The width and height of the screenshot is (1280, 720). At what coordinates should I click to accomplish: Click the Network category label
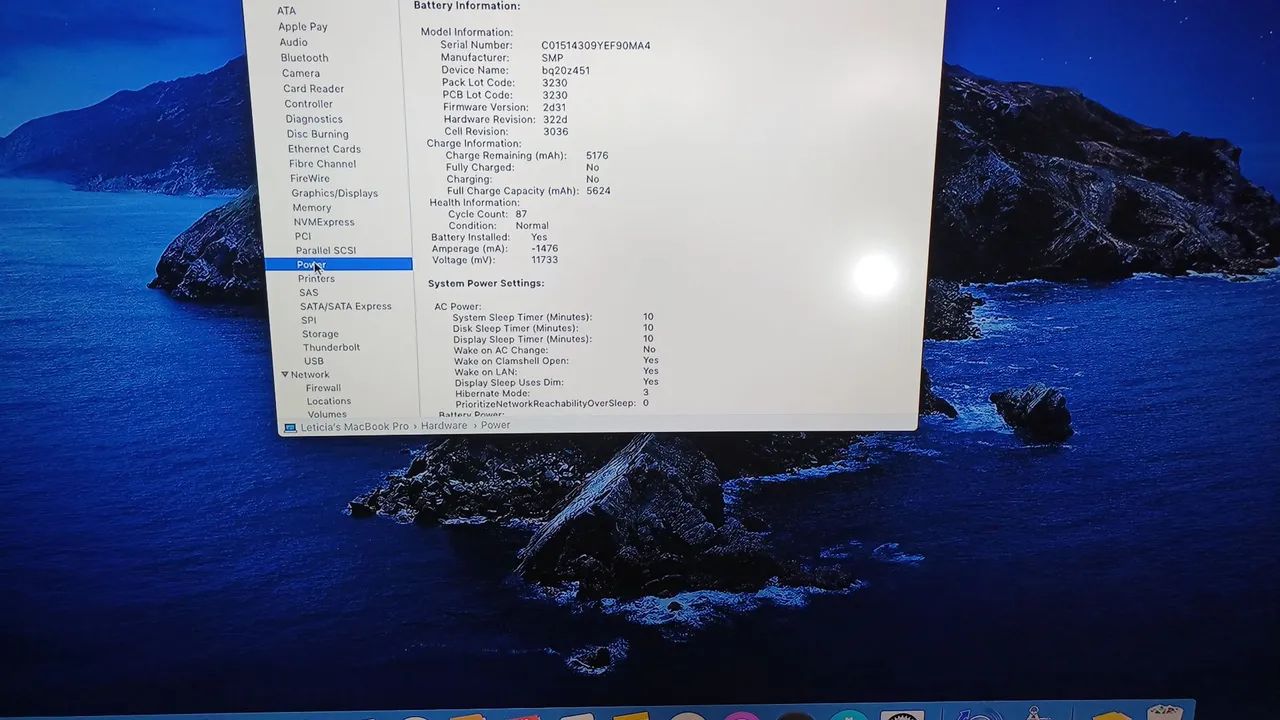pos(310,375)
